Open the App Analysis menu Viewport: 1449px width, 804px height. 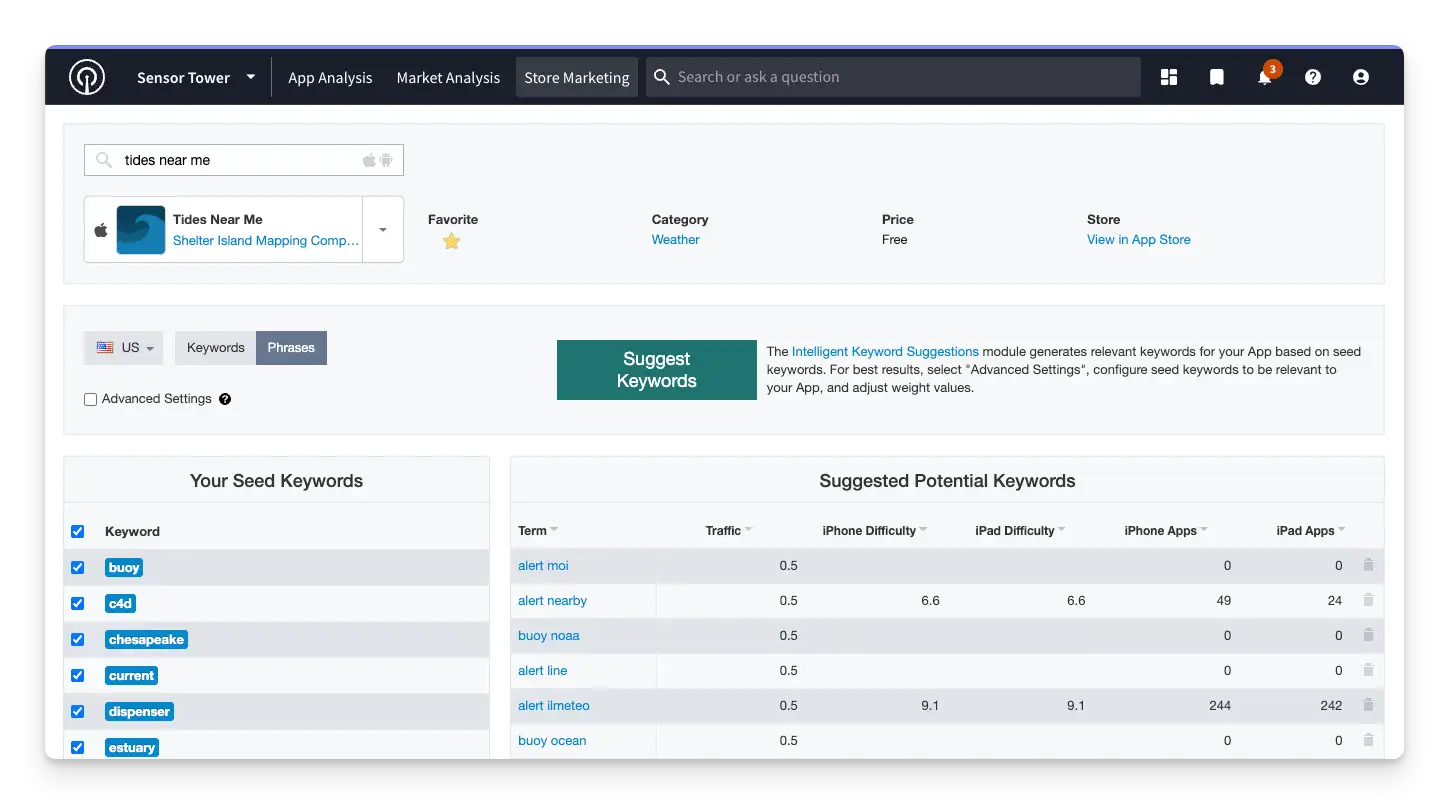[330, 77]
